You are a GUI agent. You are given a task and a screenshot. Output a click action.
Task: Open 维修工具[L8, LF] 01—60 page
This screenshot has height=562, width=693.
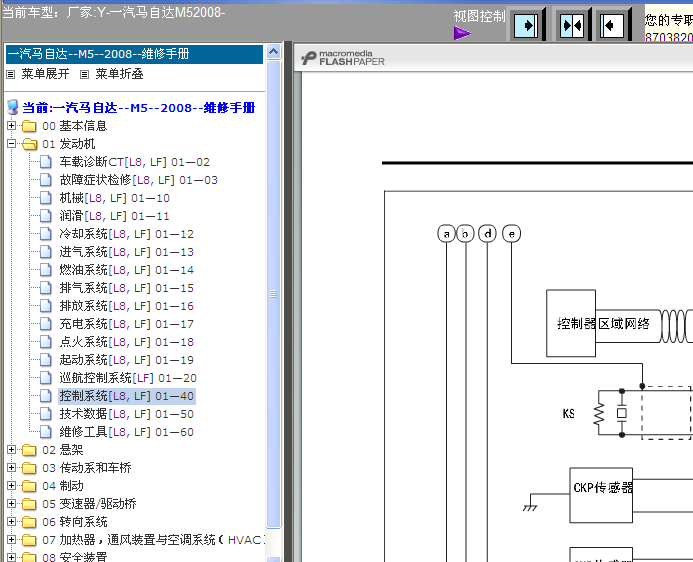(x=126, y=432)
